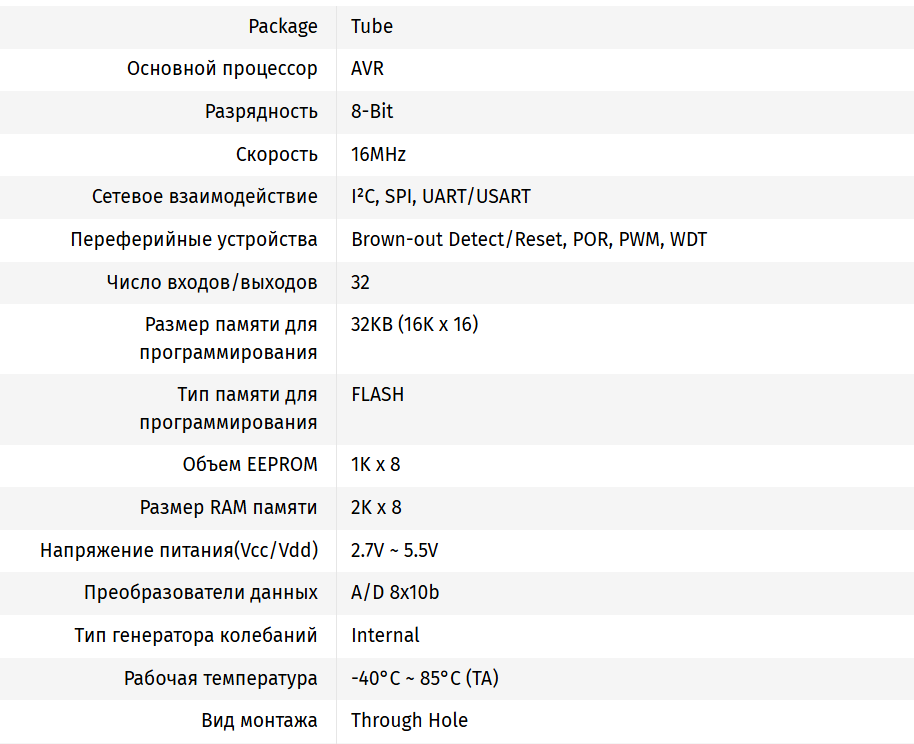Select the "I²C, SPI, UART/USART" text
Screen dimensions: 914x744
pyautogui.click(x=440, y=196)
